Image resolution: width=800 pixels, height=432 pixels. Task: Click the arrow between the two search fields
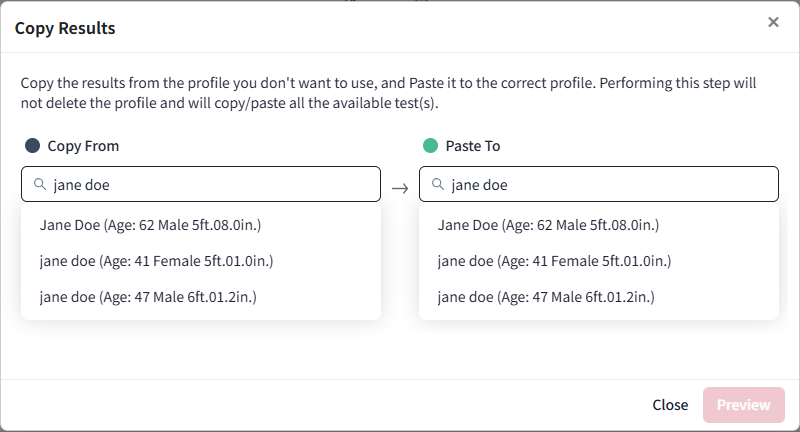[x=399, y=188]
